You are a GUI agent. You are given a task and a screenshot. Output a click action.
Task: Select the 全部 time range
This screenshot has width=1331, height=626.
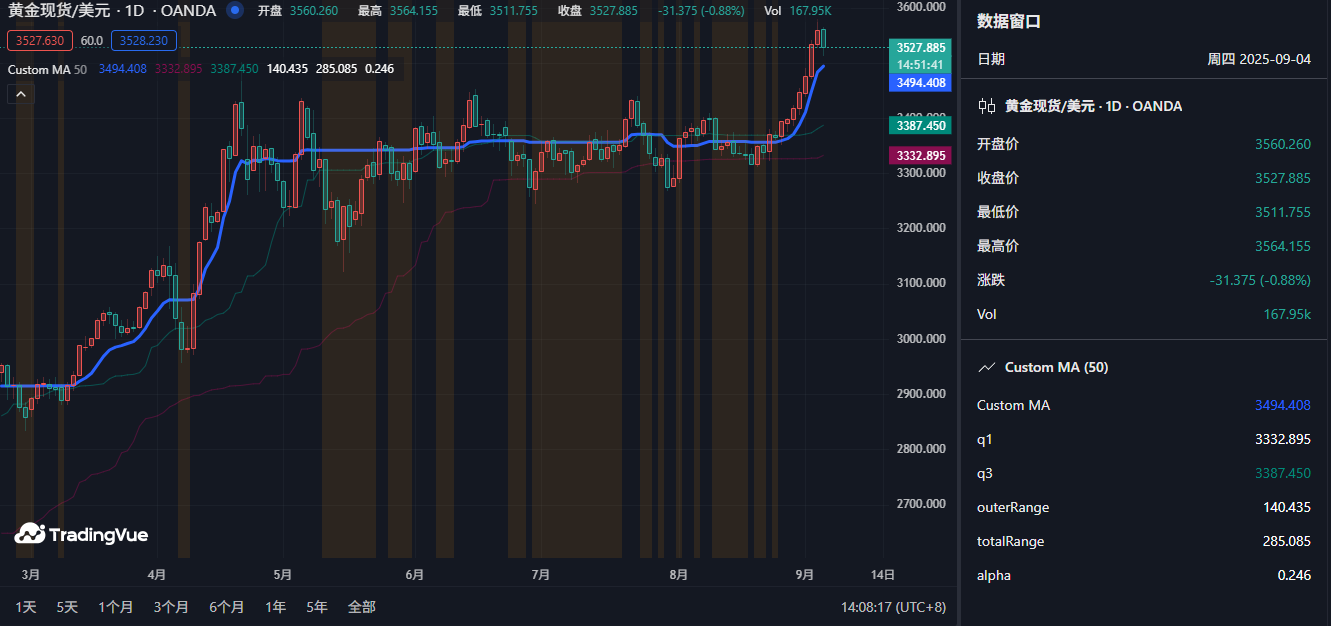click(x=361, y=607)
